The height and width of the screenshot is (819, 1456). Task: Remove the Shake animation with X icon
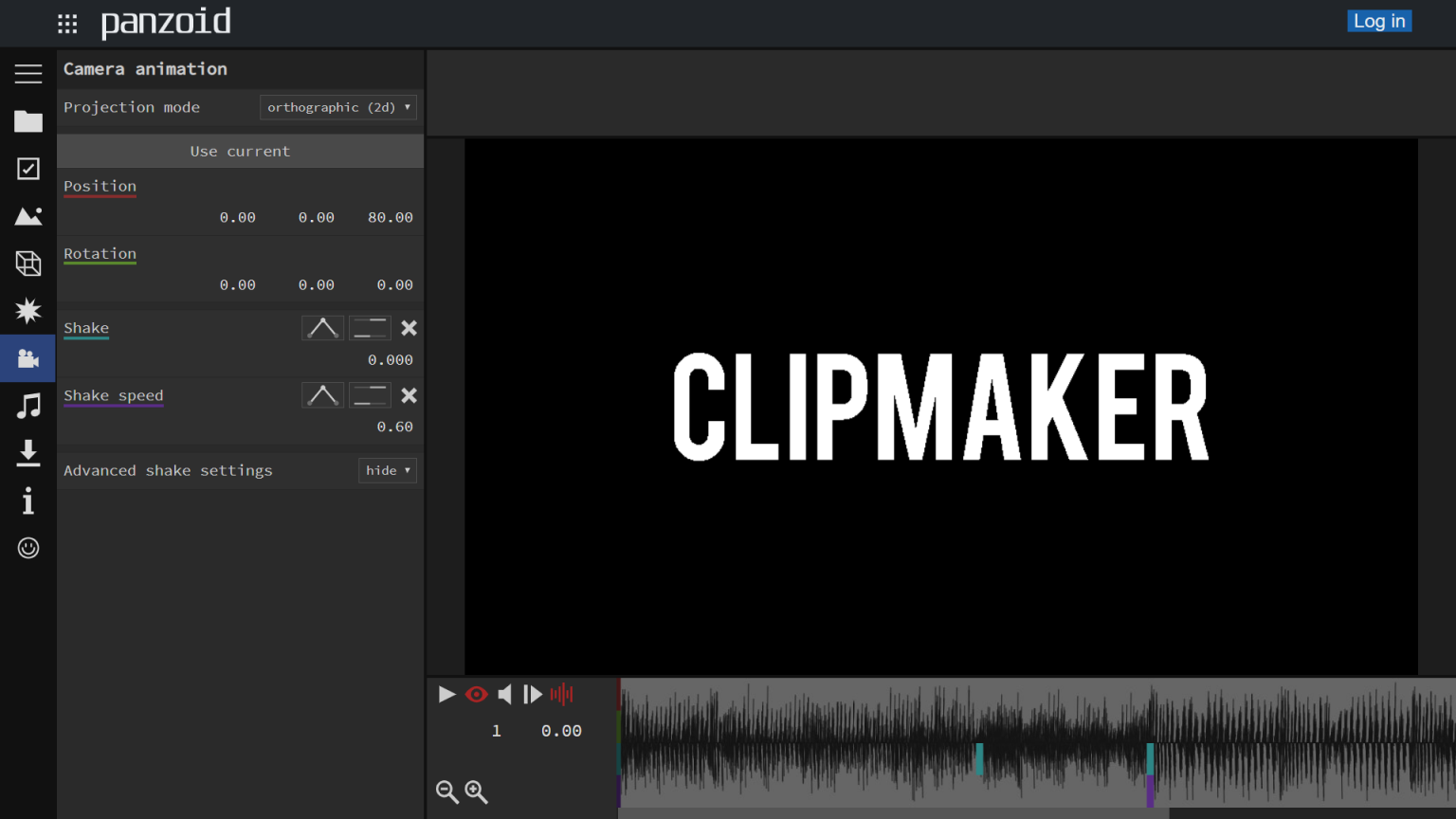pyautogui.click(x=409, y=328)
